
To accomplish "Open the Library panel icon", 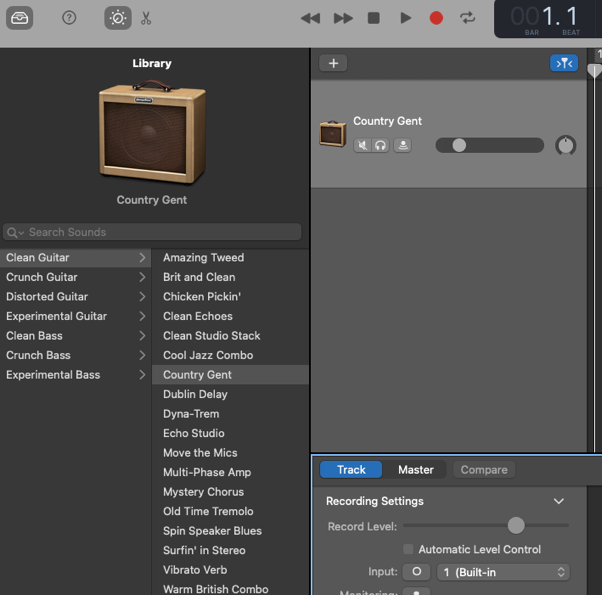I will (x=20, y=18).
